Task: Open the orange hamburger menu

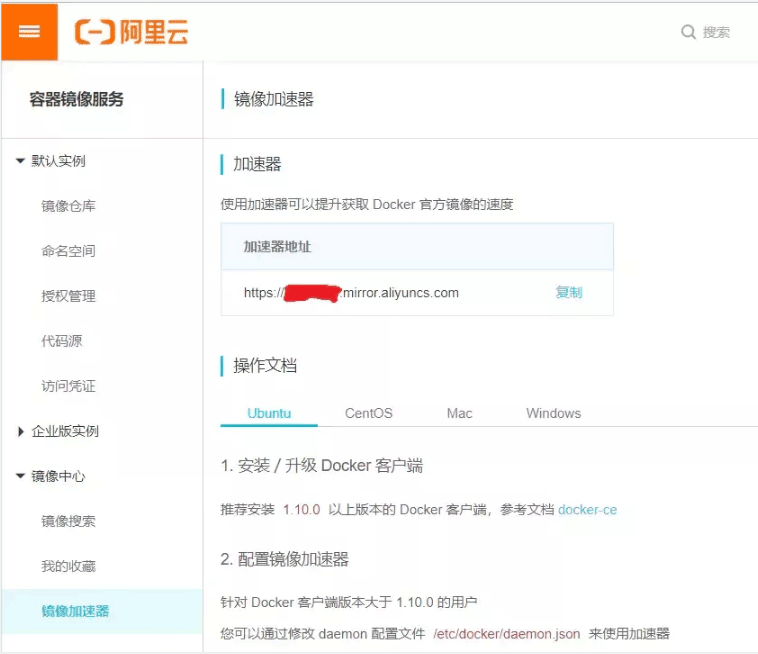Action: pos(29,31)
